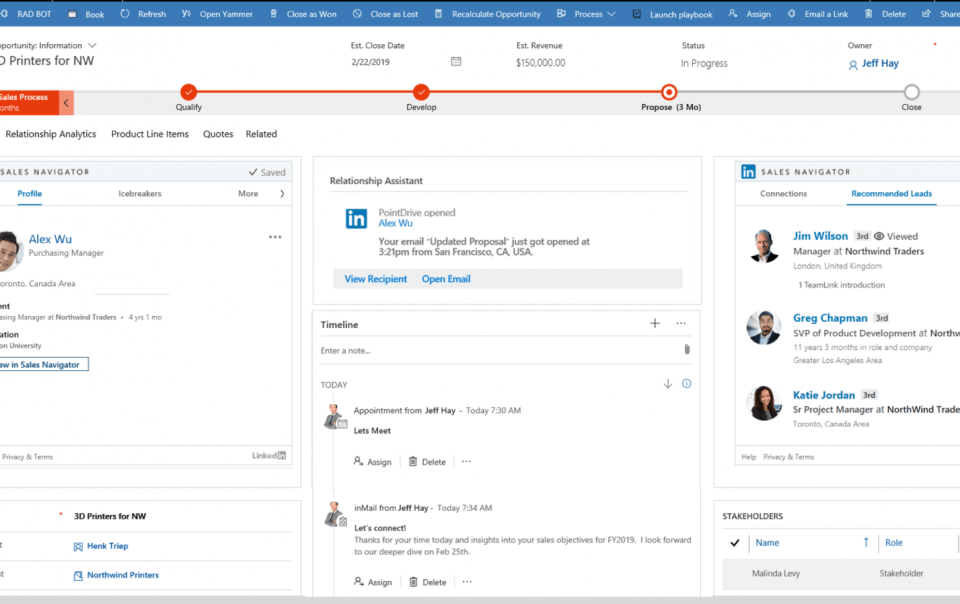Open Alex Wu profile options ellipsis
Viewport: 960px width, 604px height.
[x=275, y=238]
